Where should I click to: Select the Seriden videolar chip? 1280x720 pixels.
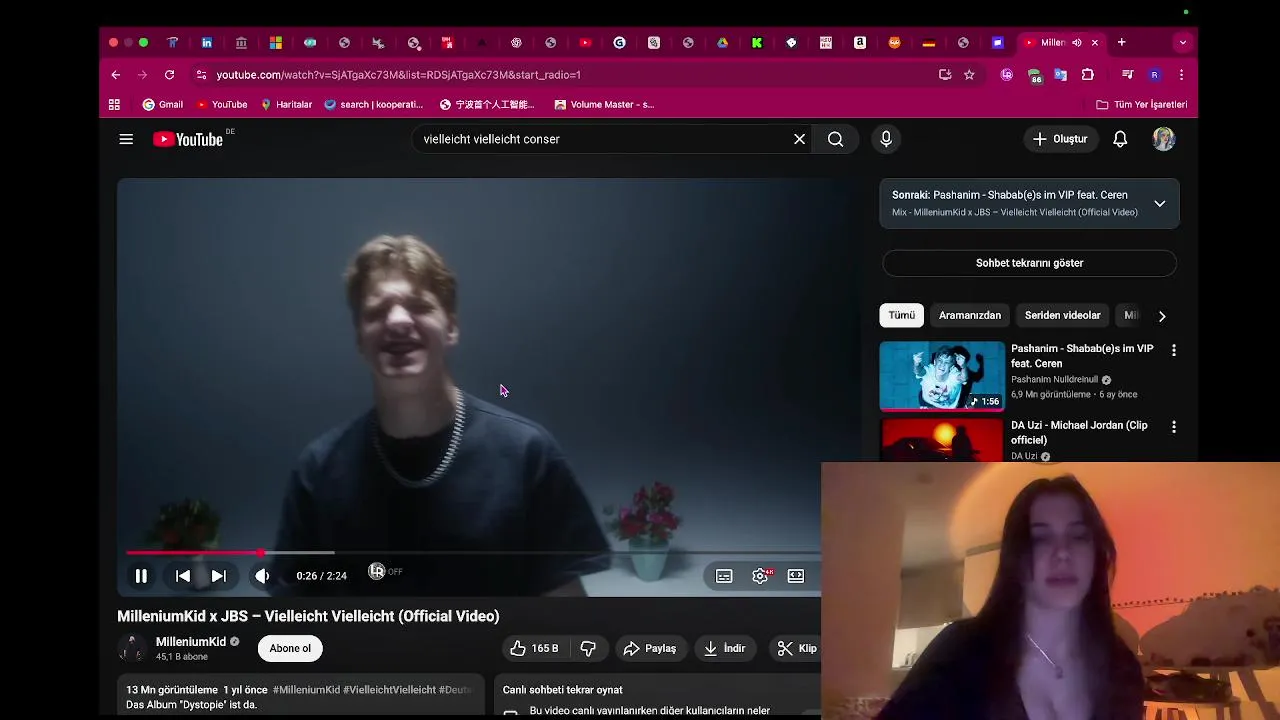click(x=1062, y=315)
